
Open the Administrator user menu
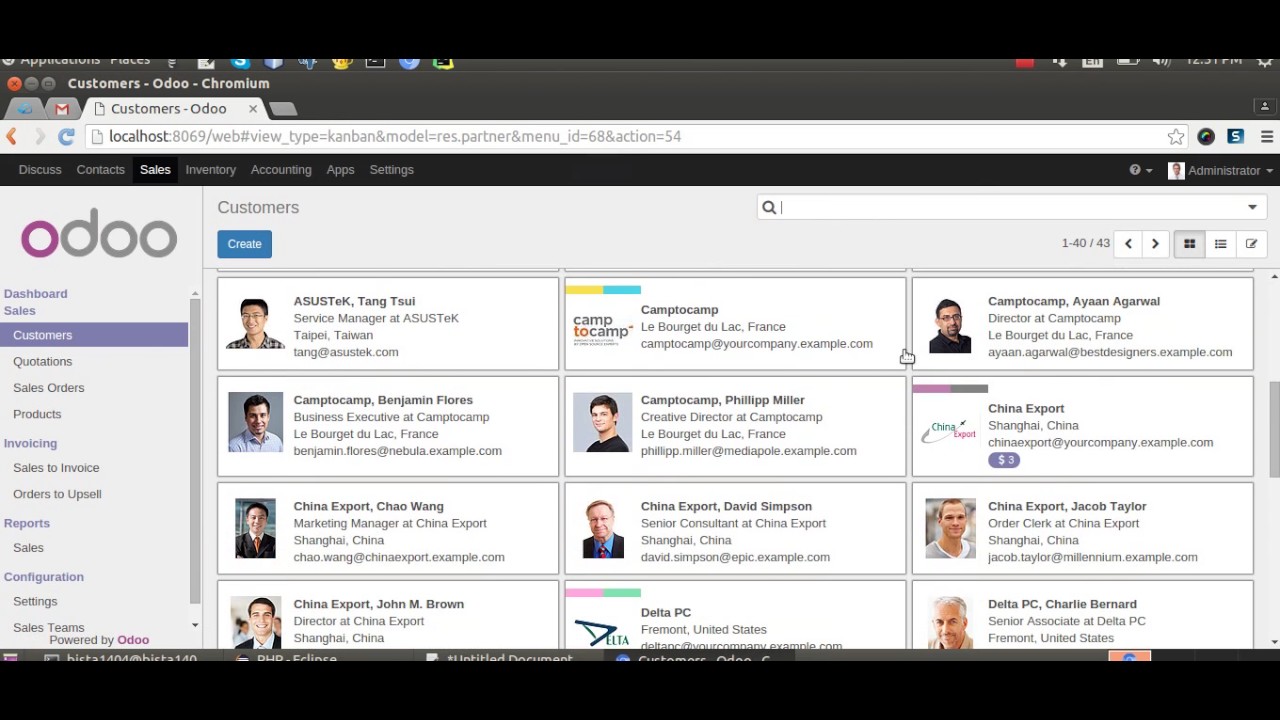1221,171
